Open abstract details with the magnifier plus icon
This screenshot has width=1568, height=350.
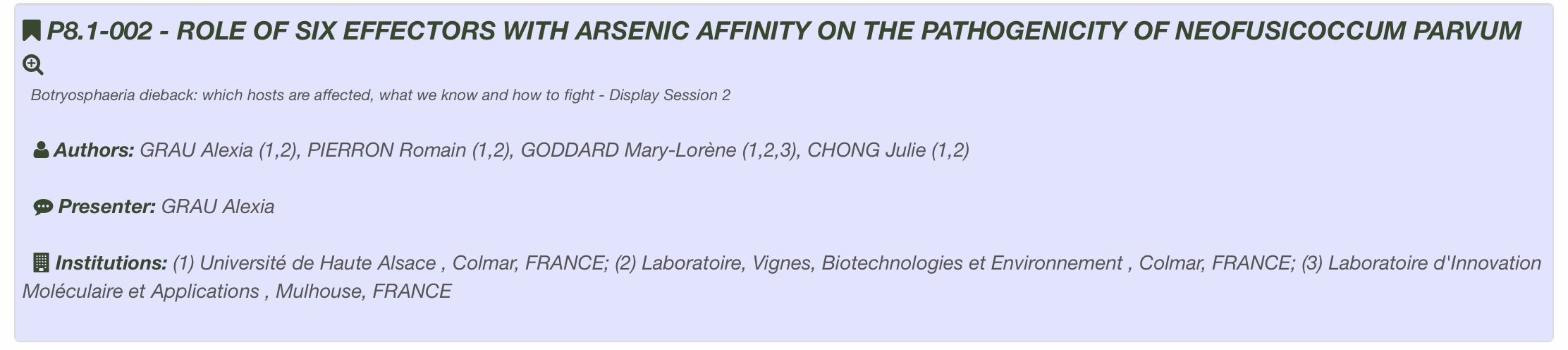(x=33, y=65)
